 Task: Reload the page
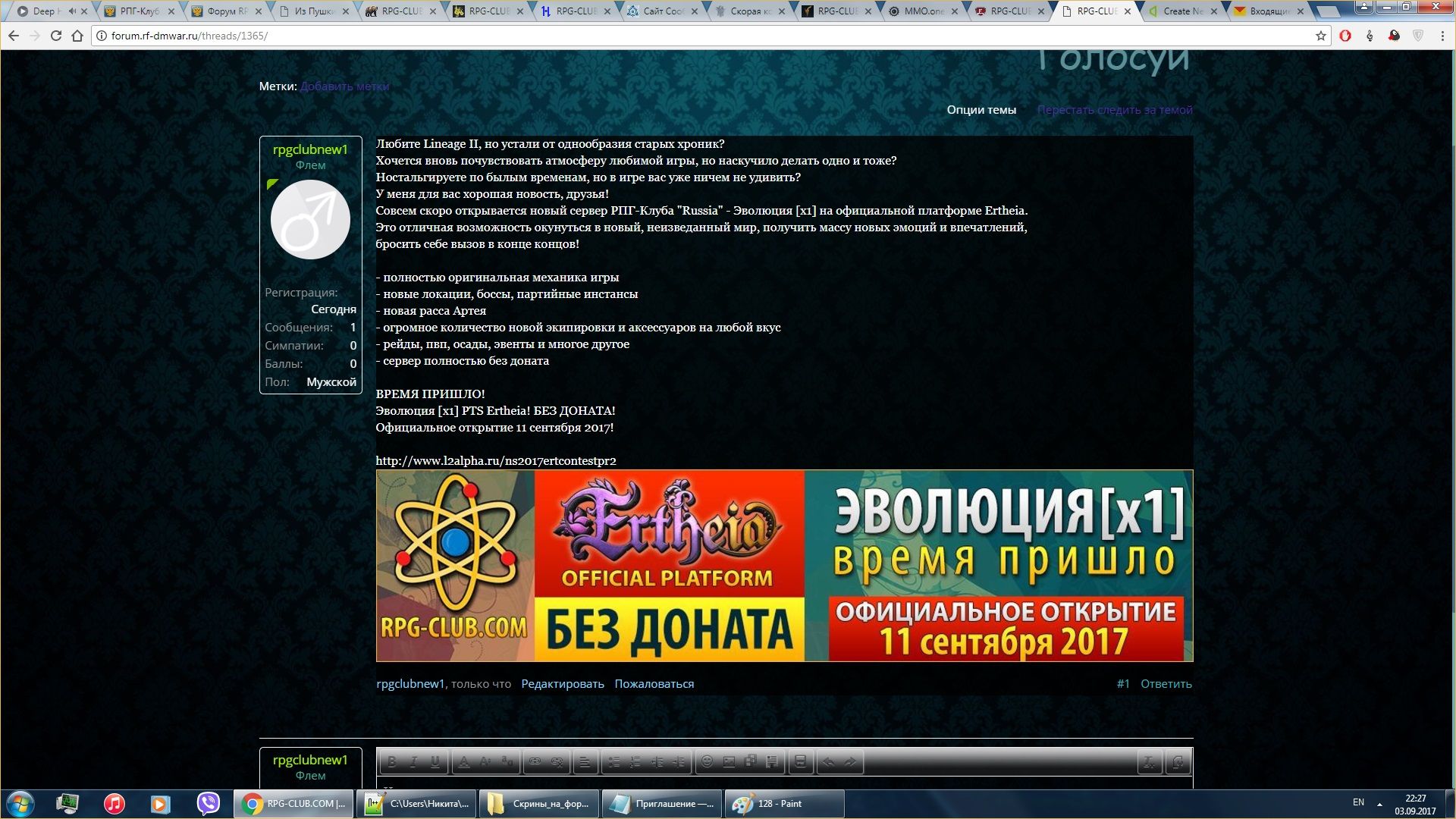click(x=55, y=36)
